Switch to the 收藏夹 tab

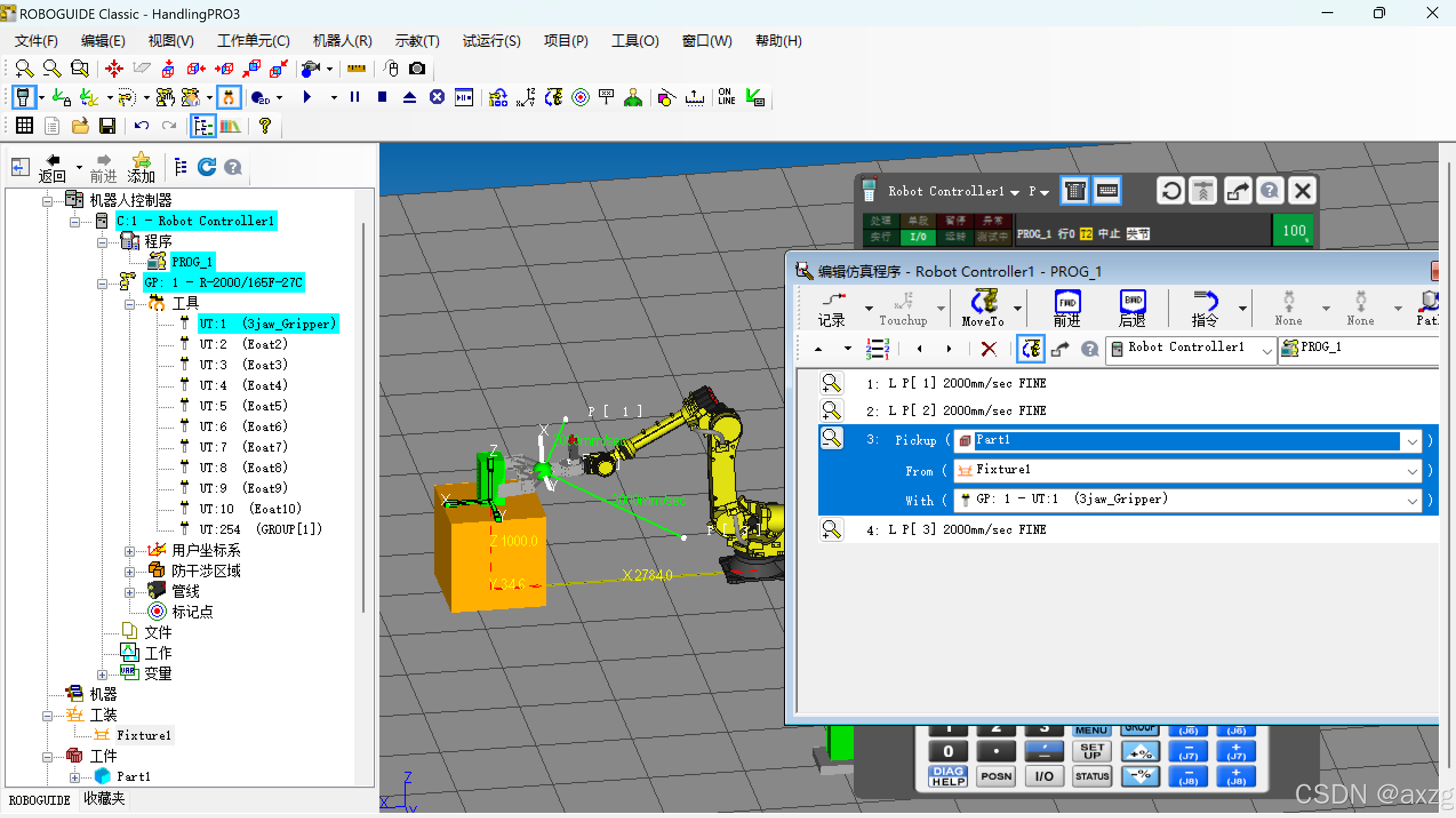click(x=104, y=799)
